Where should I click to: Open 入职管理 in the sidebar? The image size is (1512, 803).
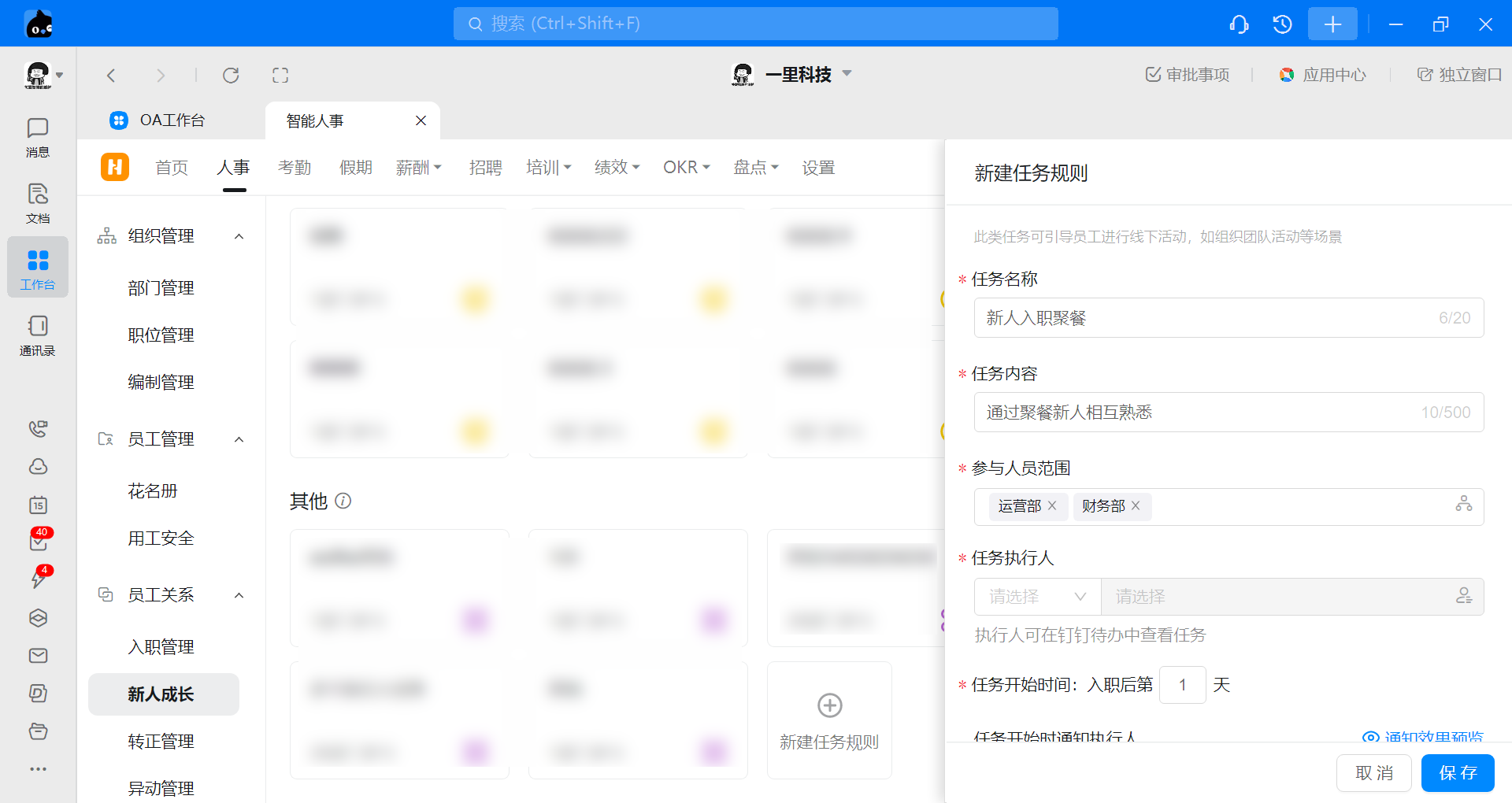pos(161,647)
